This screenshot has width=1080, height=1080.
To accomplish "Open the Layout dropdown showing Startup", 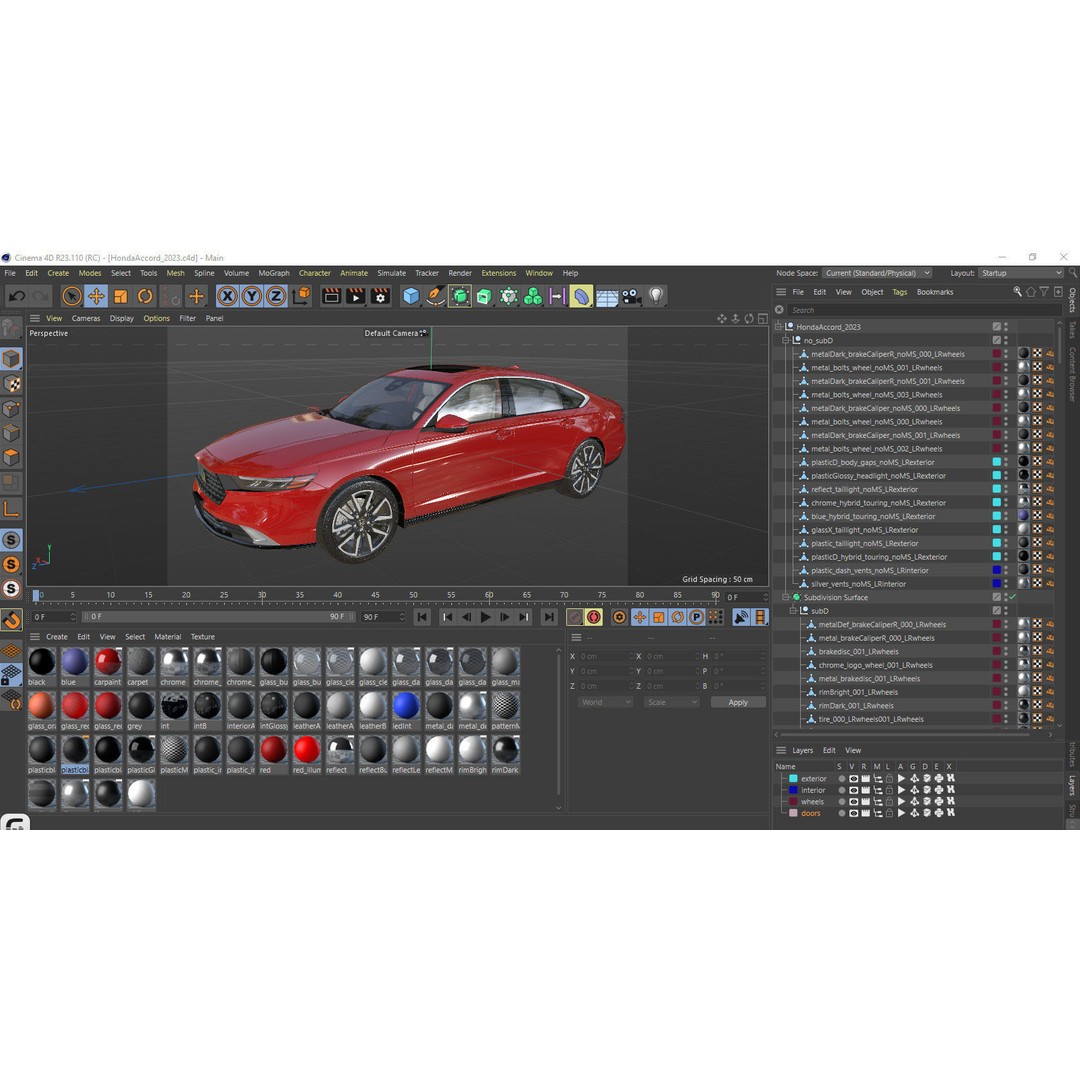I will pyautogui.click(x=1020, y=272).
